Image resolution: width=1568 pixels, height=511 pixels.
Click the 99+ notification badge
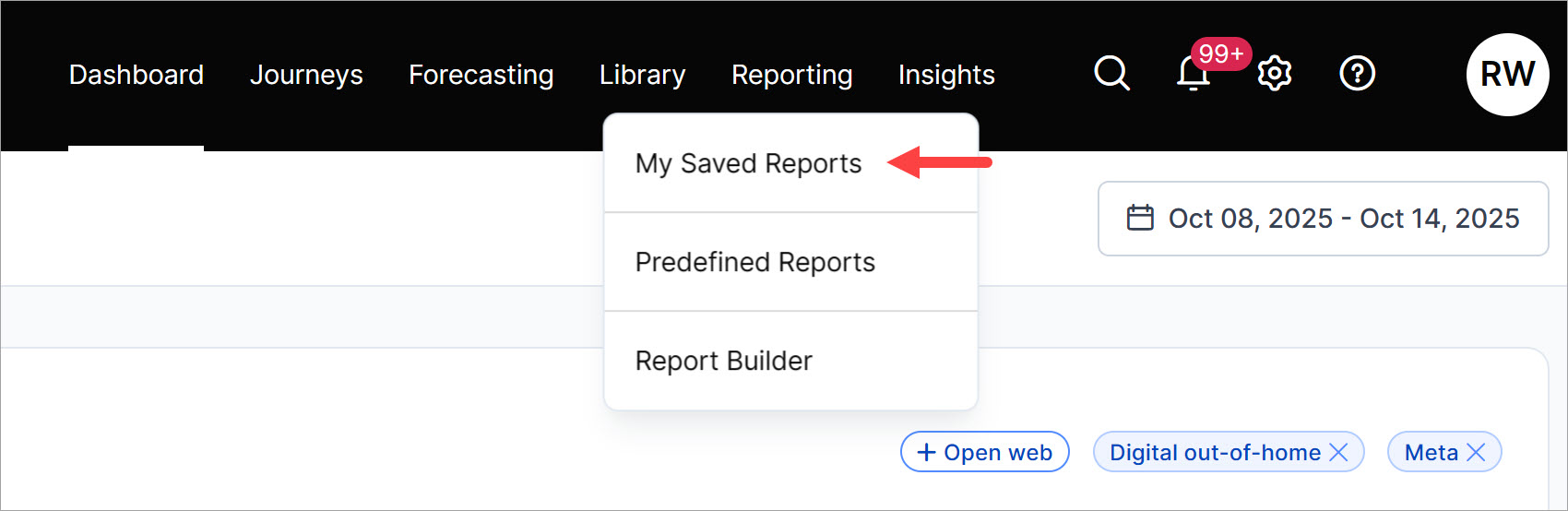click(1221, 54)
